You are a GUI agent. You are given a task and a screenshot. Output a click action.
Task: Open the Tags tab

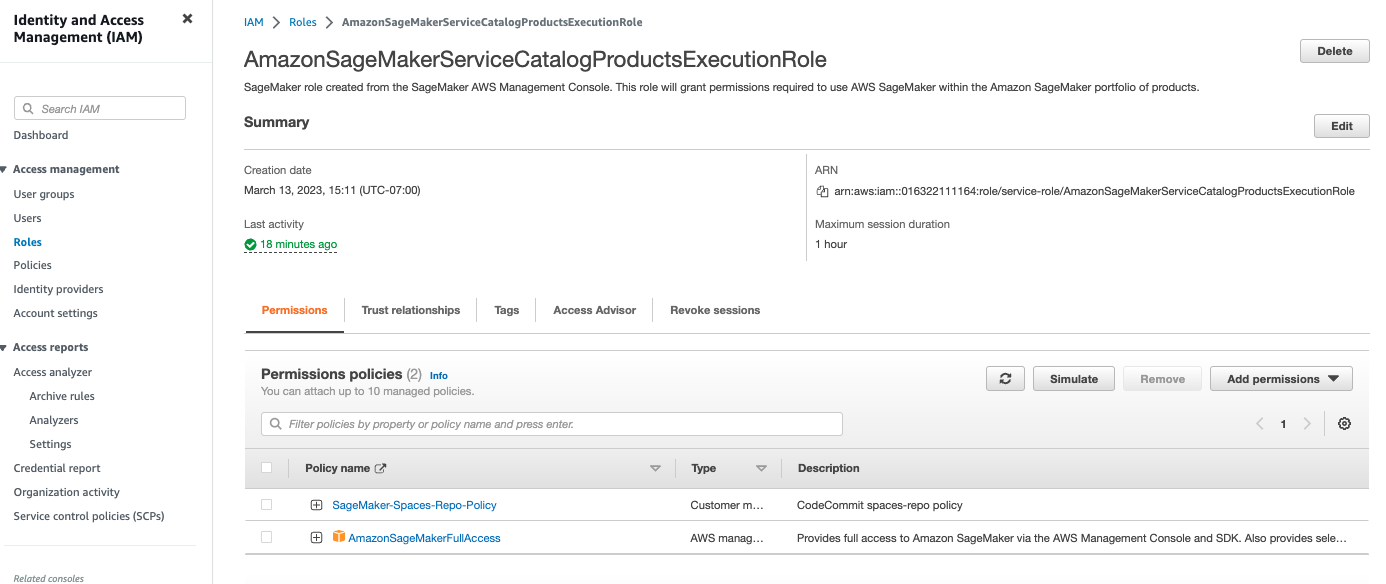[507, 310]
